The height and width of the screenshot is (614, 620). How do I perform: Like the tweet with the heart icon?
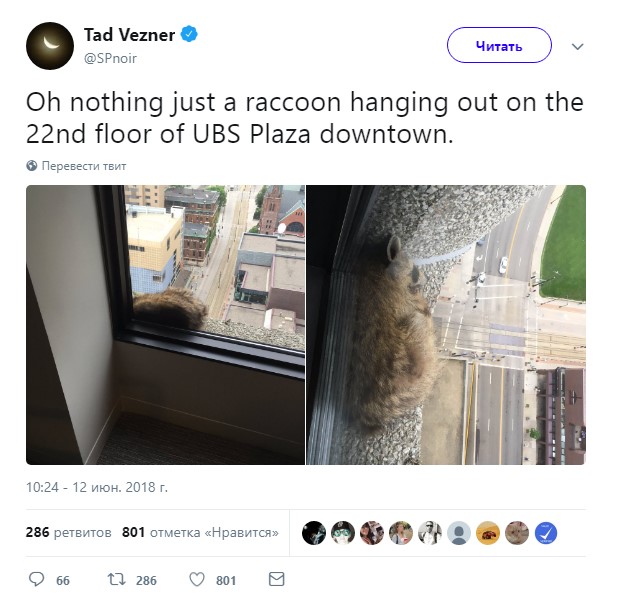tap(197, 580)
